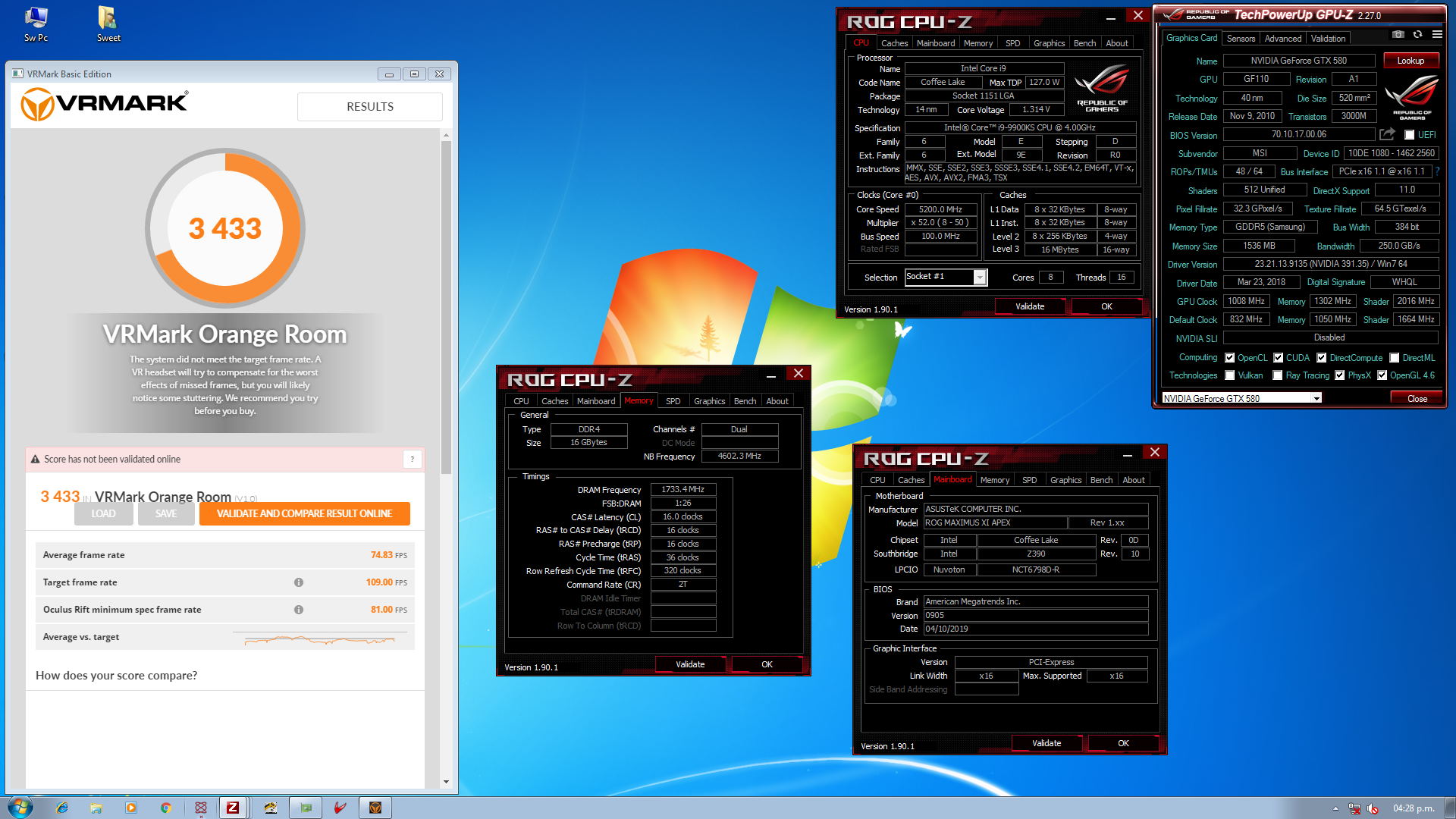Image resolution: width=1456 pixels, height=819 pixels.
Task: Click the VRMark logo
Action: pos(105,105)
